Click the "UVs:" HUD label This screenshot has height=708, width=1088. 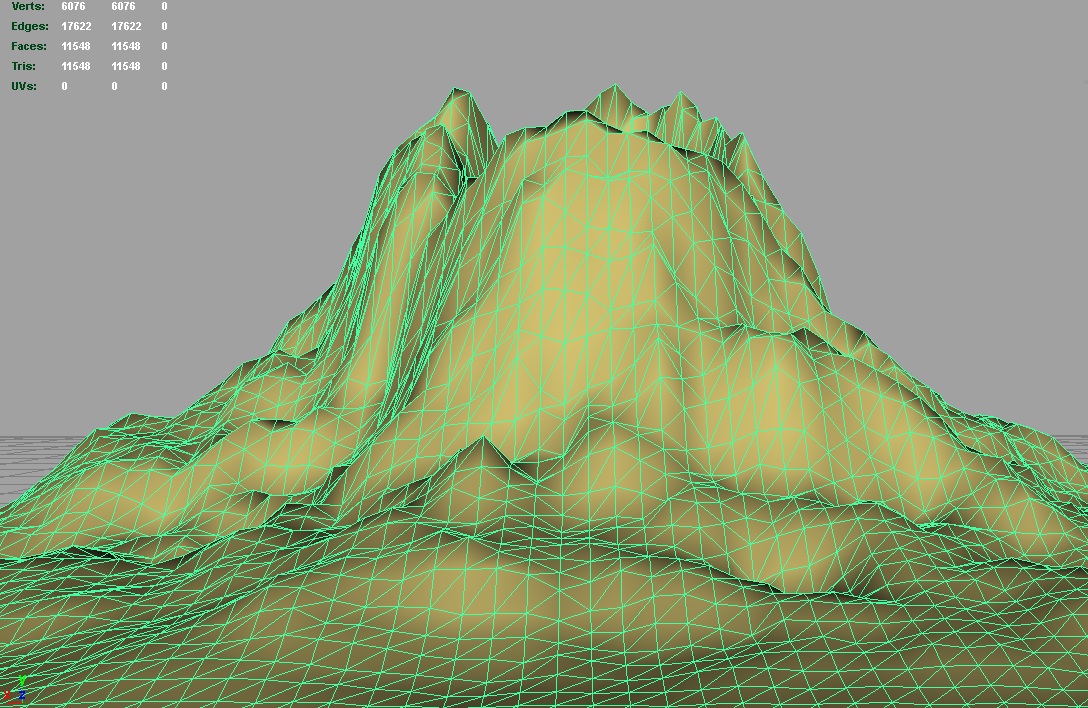(x=24, y=87)
